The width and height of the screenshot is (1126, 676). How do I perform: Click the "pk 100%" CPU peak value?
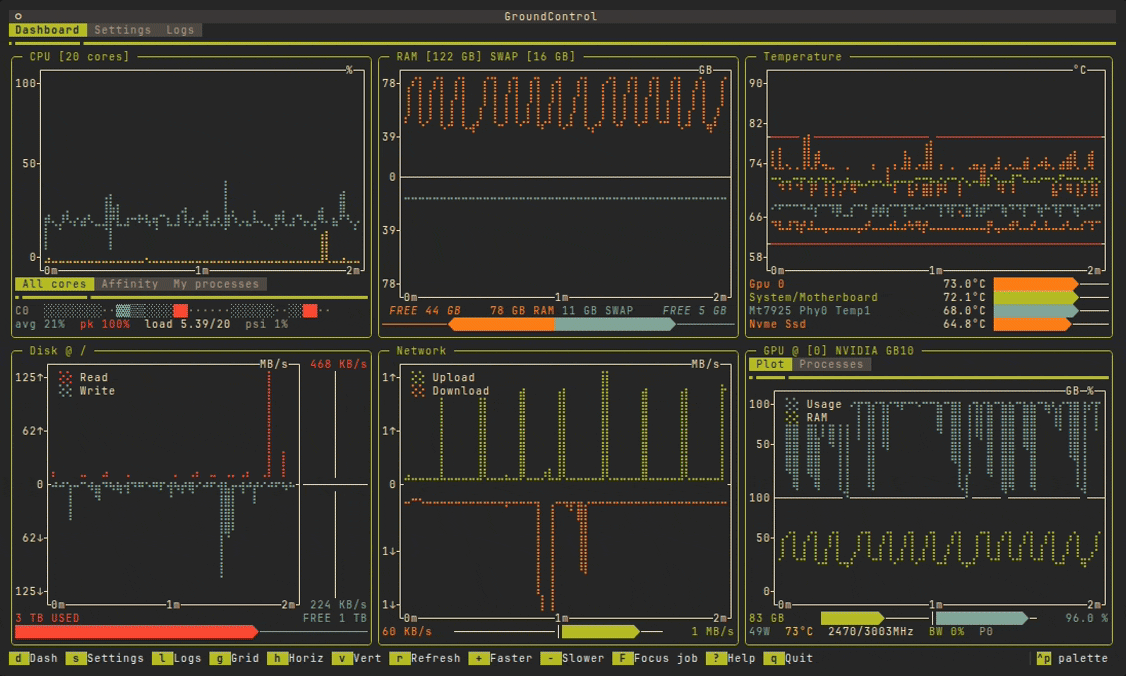click(x=105, y=325)
